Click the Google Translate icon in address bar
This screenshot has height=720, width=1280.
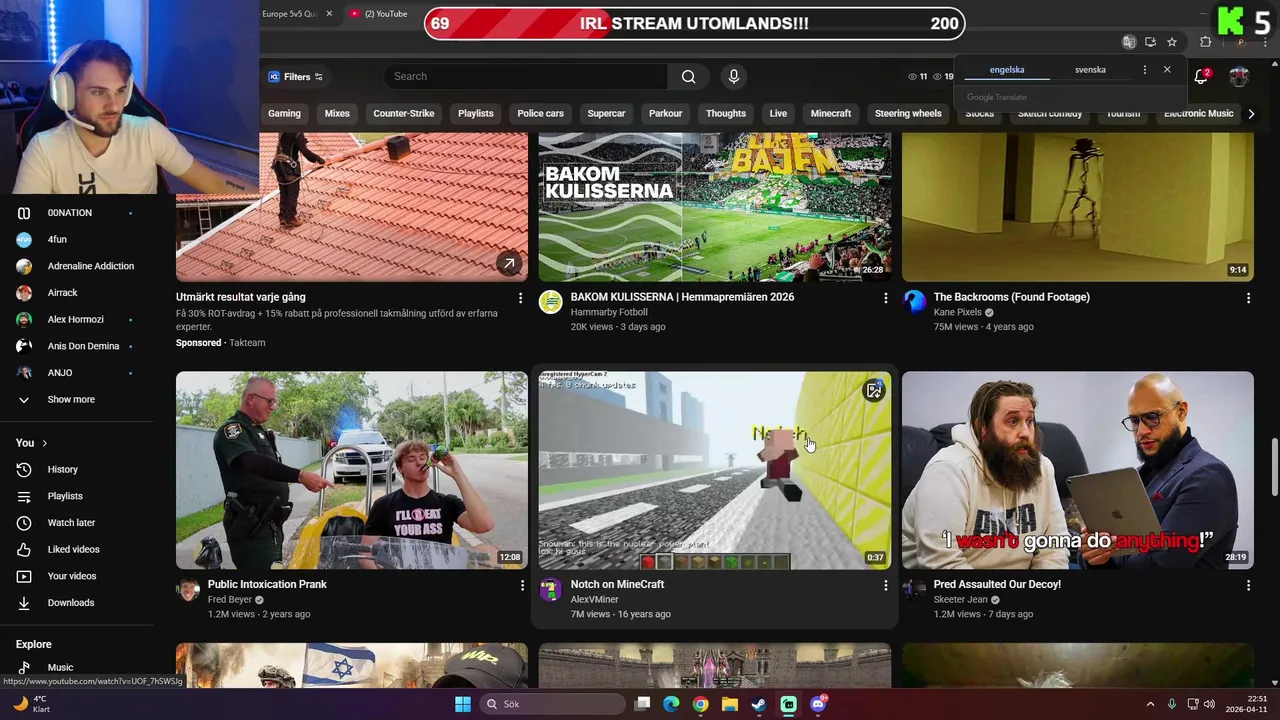coord(1129,42)
